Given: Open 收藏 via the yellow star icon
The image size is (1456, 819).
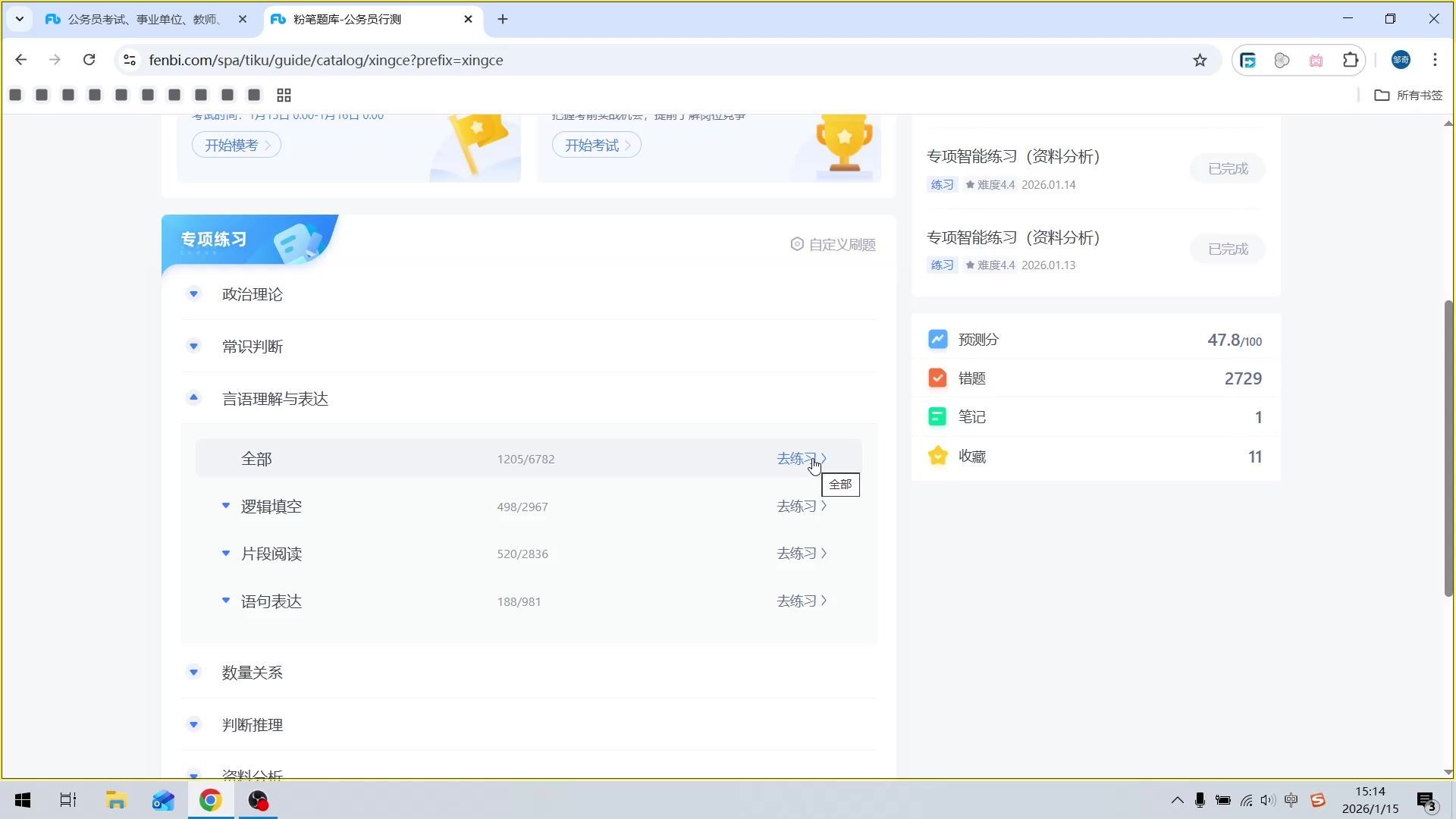Looking at the screenshot, I should click(937, 456).
